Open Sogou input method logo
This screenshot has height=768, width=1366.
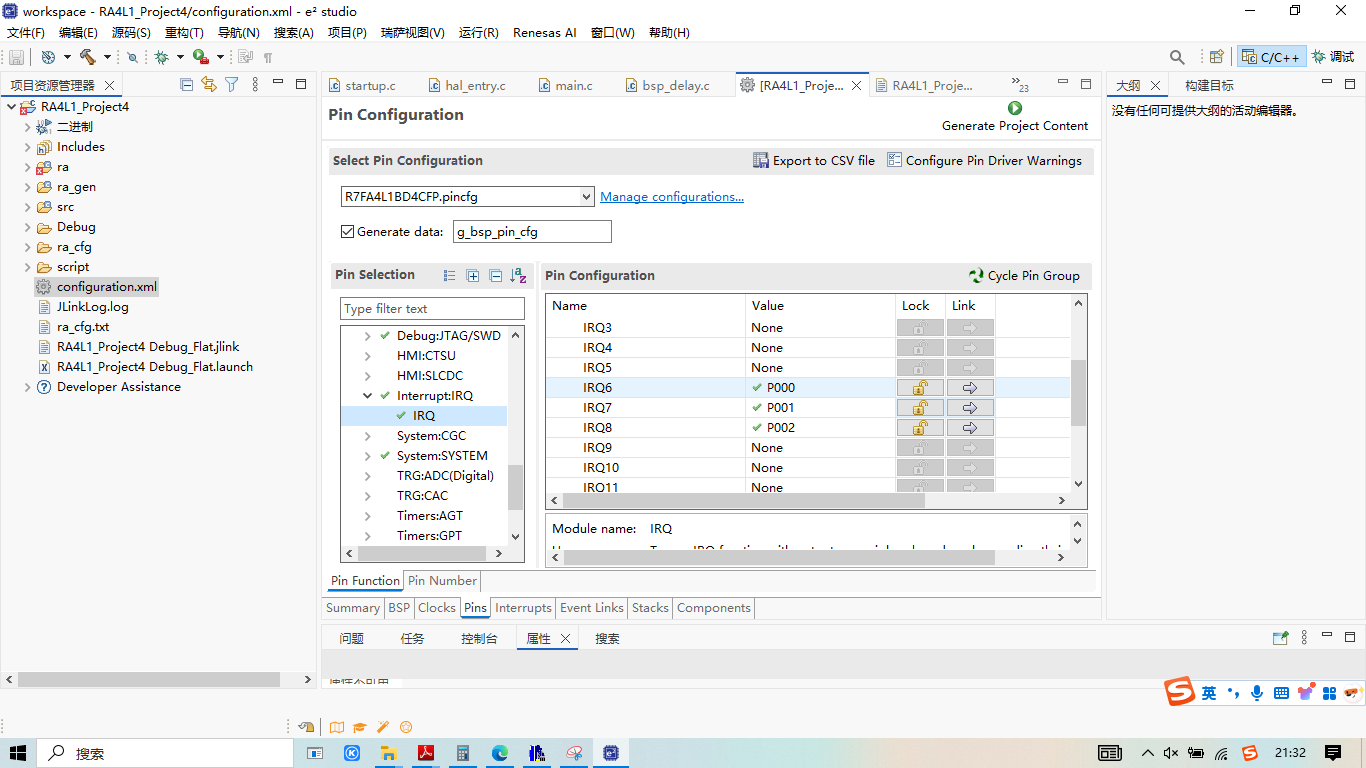pos(1180,691)
